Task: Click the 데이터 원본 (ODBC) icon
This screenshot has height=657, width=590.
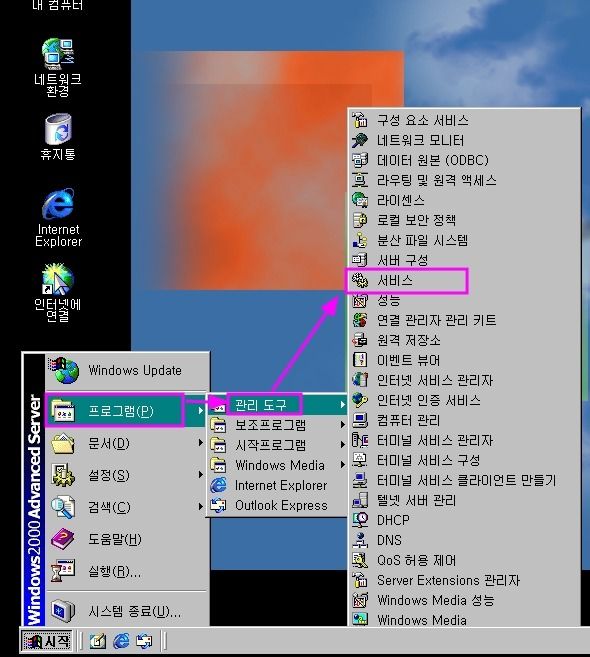Action: coord(360,160)
